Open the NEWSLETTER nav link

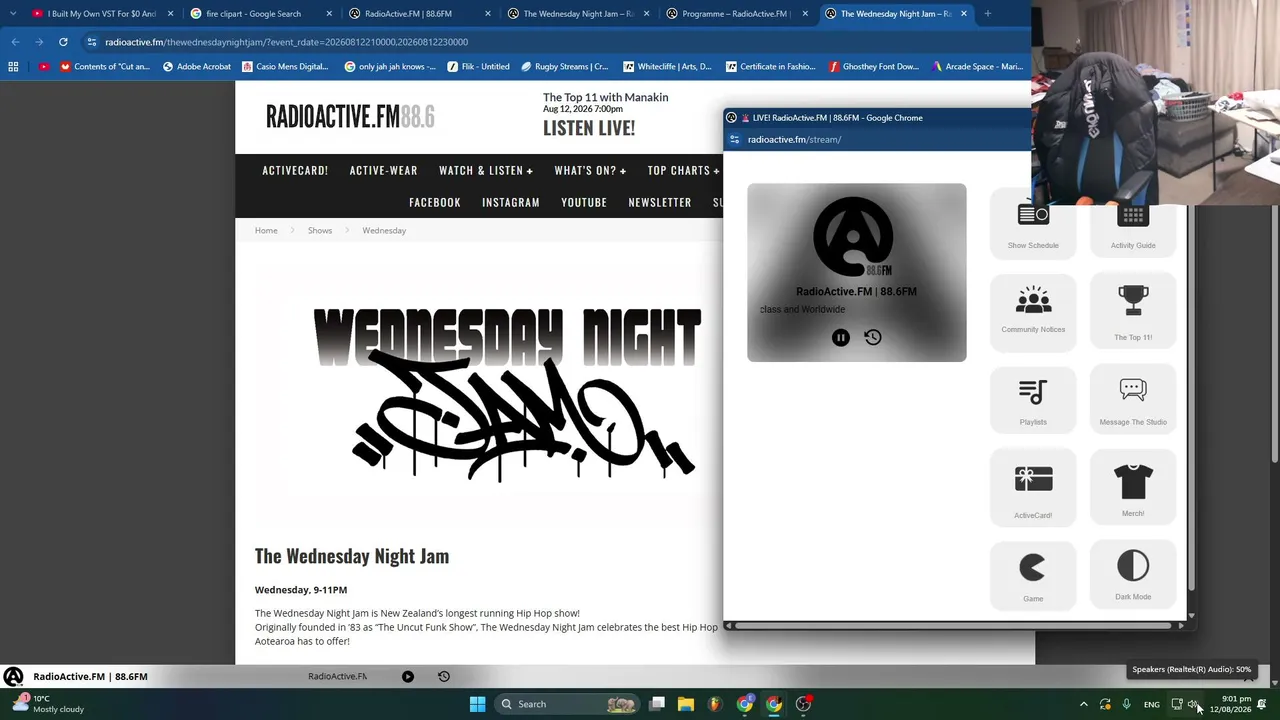(660, 202)
